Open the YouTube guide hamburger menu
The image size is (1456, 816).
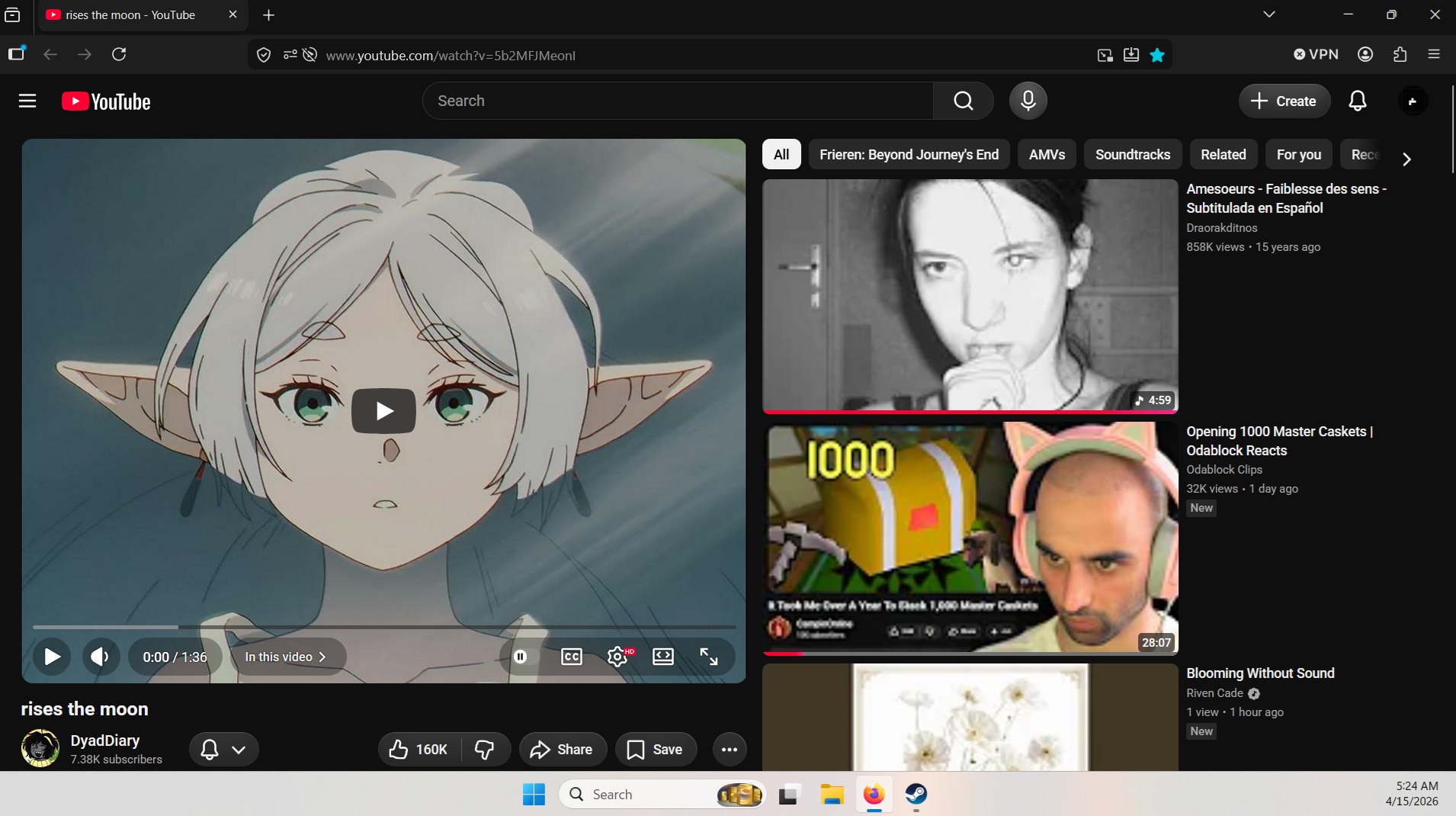pos(27,101)
